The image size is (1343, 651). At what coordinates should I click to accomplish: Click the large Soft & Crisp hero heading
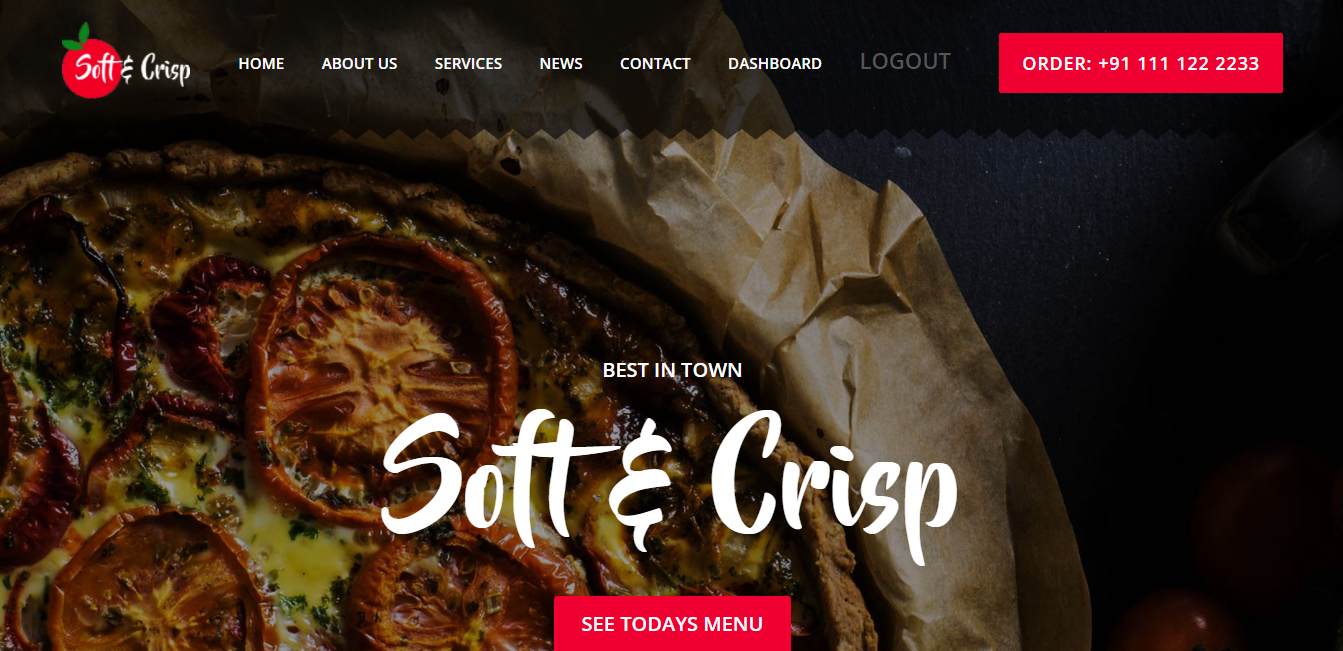tap(669, 476)
